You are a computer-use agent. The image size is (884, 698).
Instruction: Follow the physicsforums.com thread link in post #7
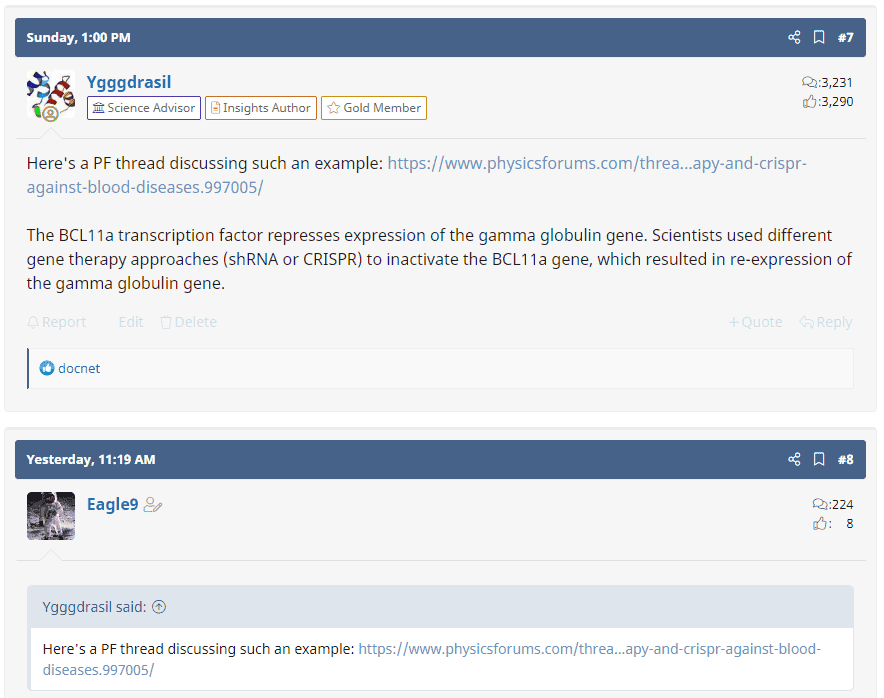point(596,163)
